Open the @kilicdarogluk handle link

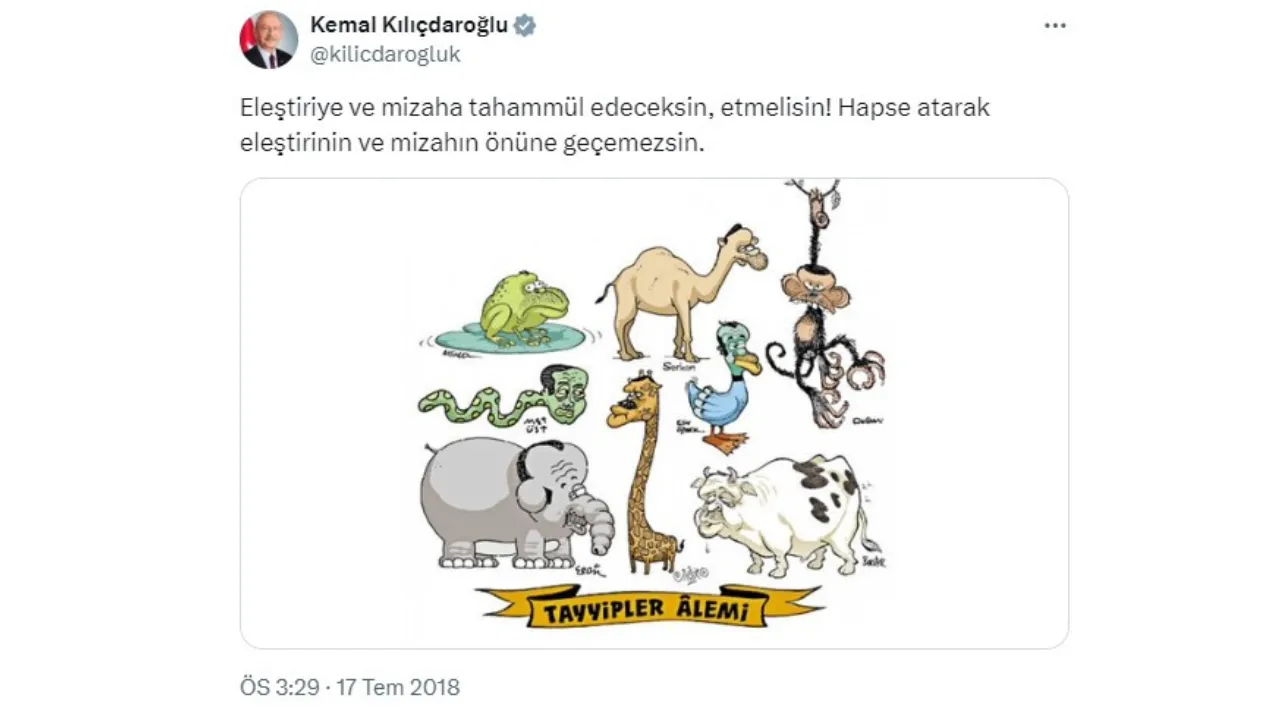(x=386, y=55)
